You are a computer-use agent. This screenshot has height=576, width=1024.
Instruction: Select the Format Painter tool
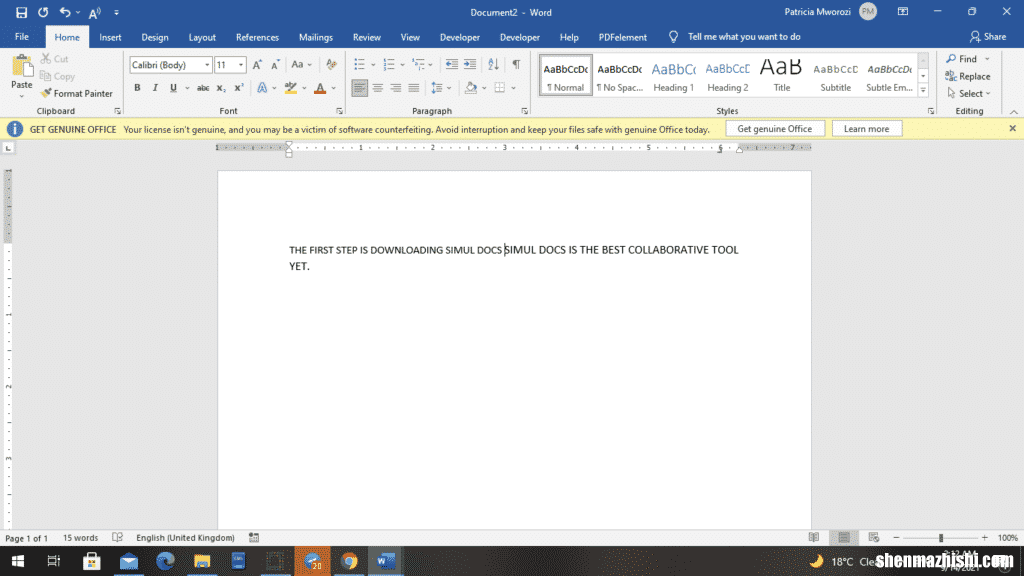point(76,93)
